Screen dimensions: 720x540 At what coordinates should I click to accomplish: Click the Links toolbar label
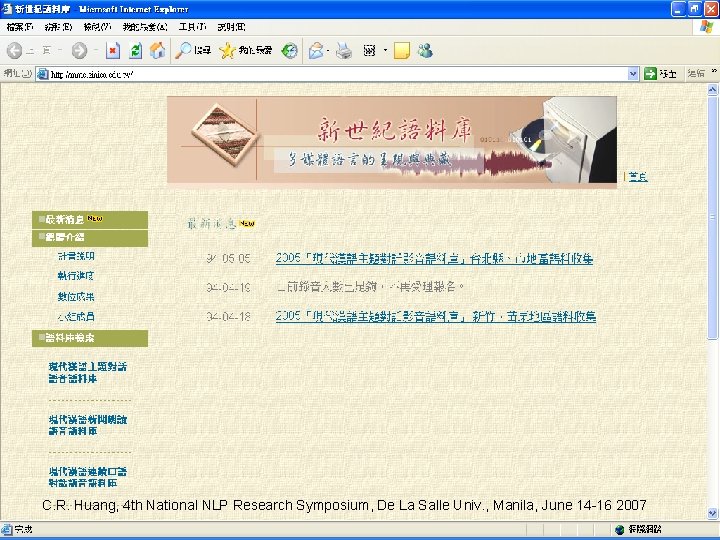(x=696, y=73)
